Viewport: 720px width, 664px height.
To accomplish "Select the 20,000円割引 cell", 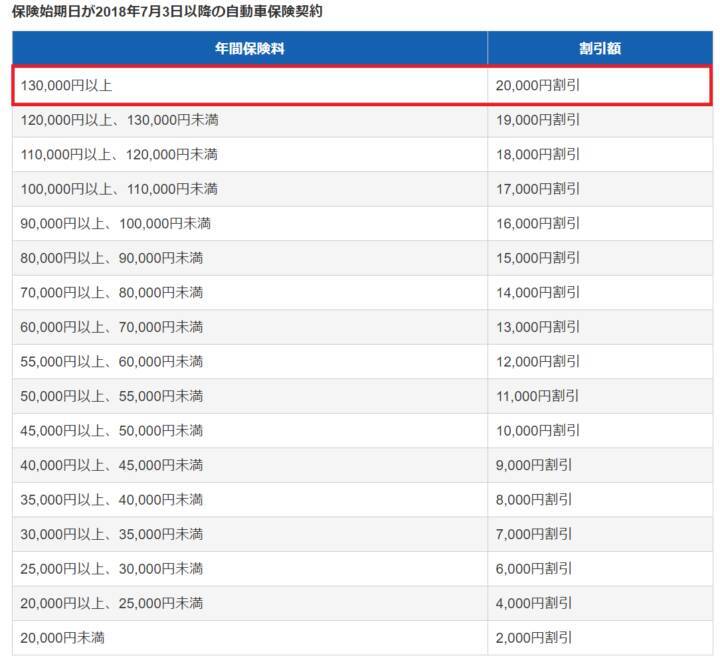I will coord(600,85).
